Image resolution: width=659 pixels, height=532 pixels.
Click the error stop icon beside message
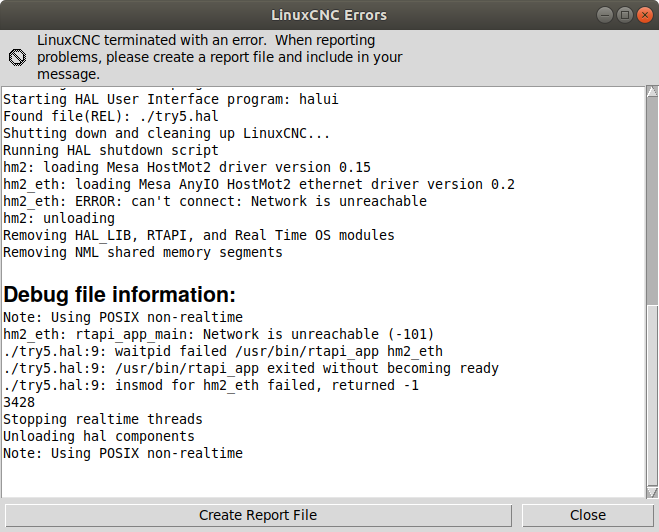click(x=17, y=57)
